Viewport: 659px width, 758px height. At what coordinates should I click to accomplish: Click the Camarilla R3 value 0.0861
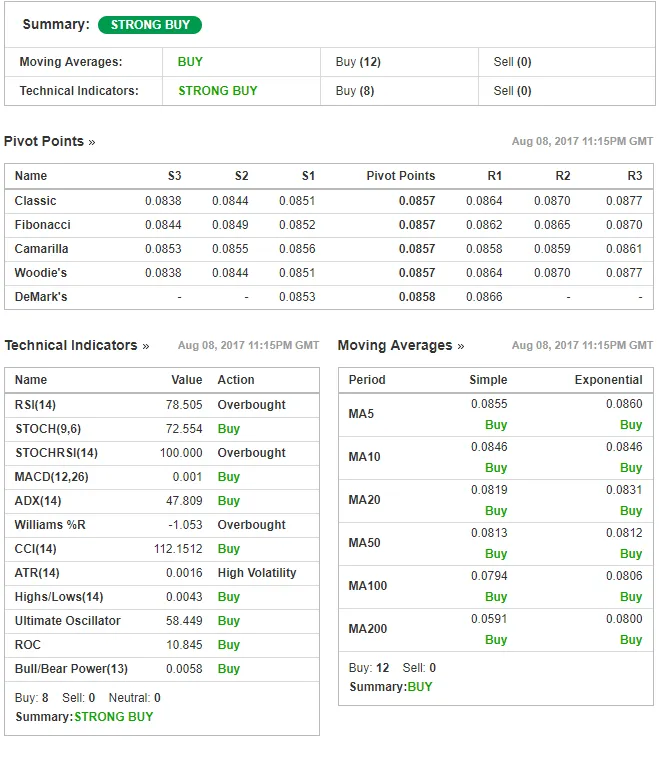point(624,249)
